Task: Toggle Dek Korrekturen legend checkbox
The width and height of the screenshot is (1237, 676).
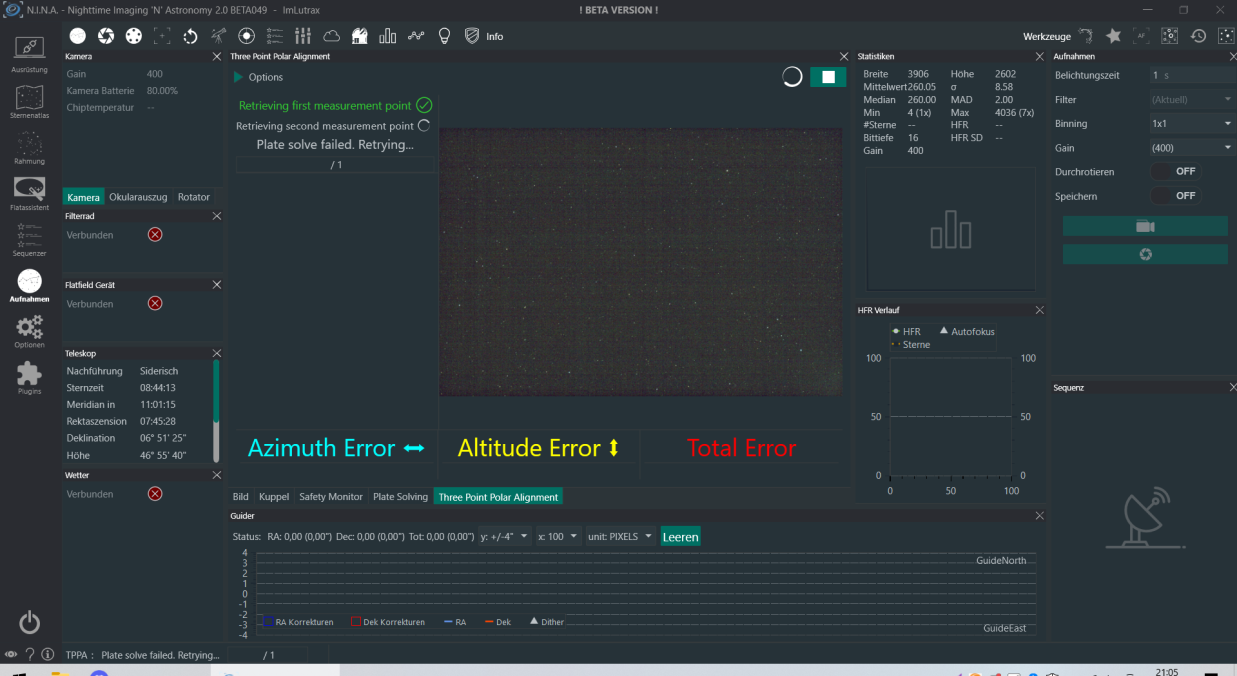Action: 355,621
